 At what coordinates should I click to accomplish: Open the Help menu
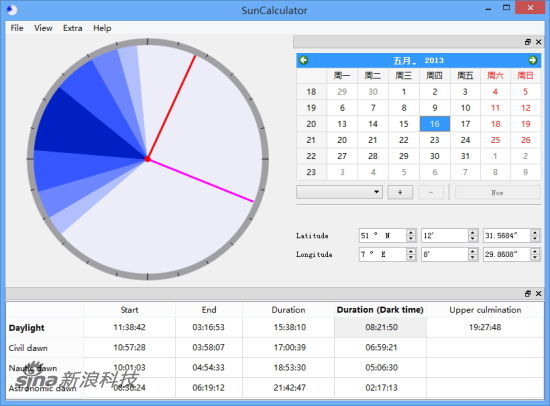coord(102,28)
